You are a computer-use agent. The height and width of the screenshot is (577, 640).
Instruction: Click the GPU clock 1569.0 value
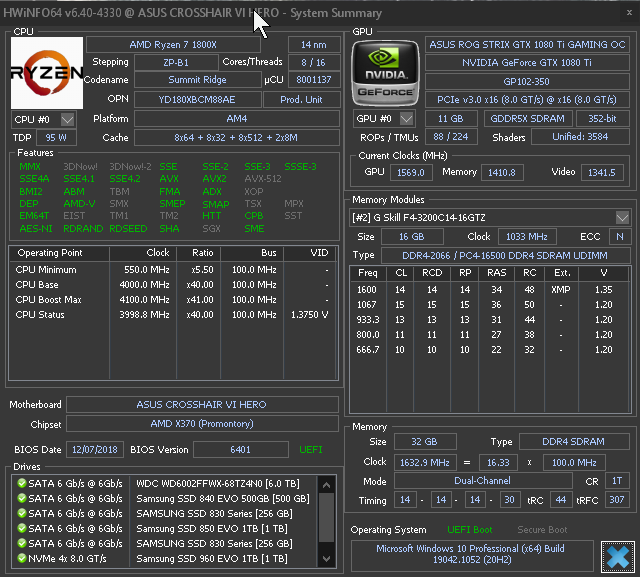coord(411,173)
